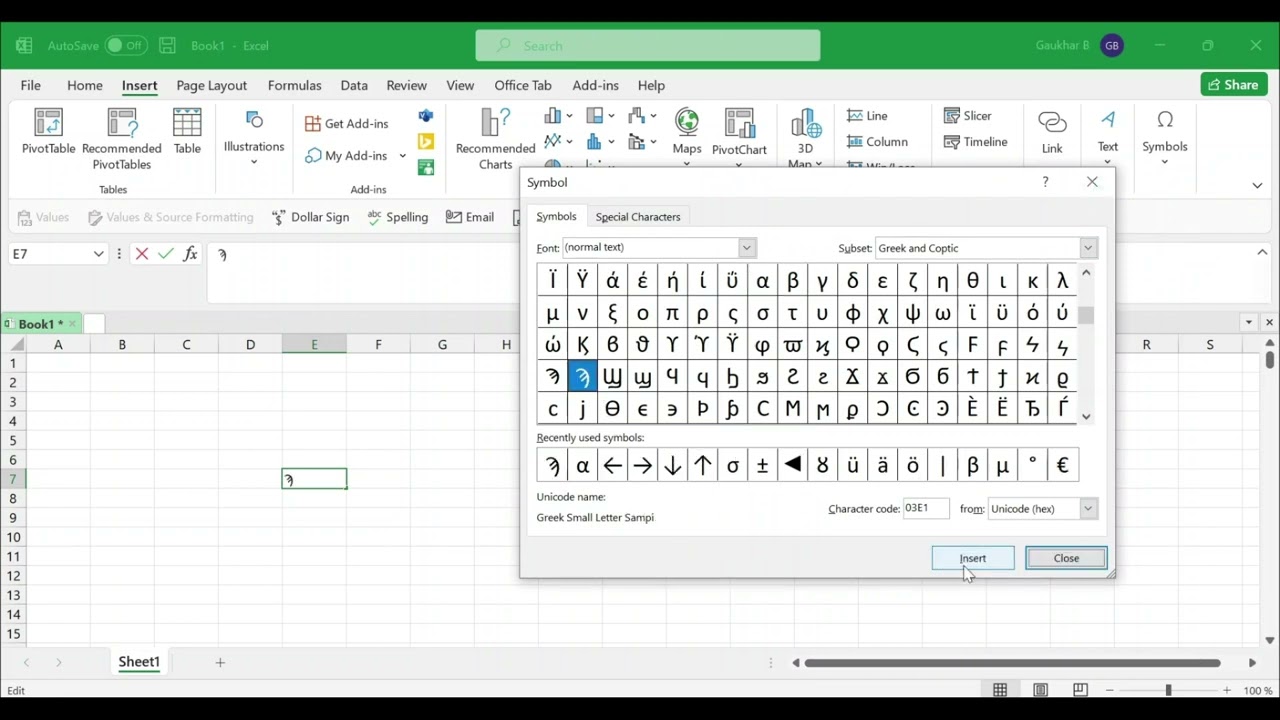Insert a Table from ribbon
Screen dimensions: 1280x720
(x=187, y=131)
